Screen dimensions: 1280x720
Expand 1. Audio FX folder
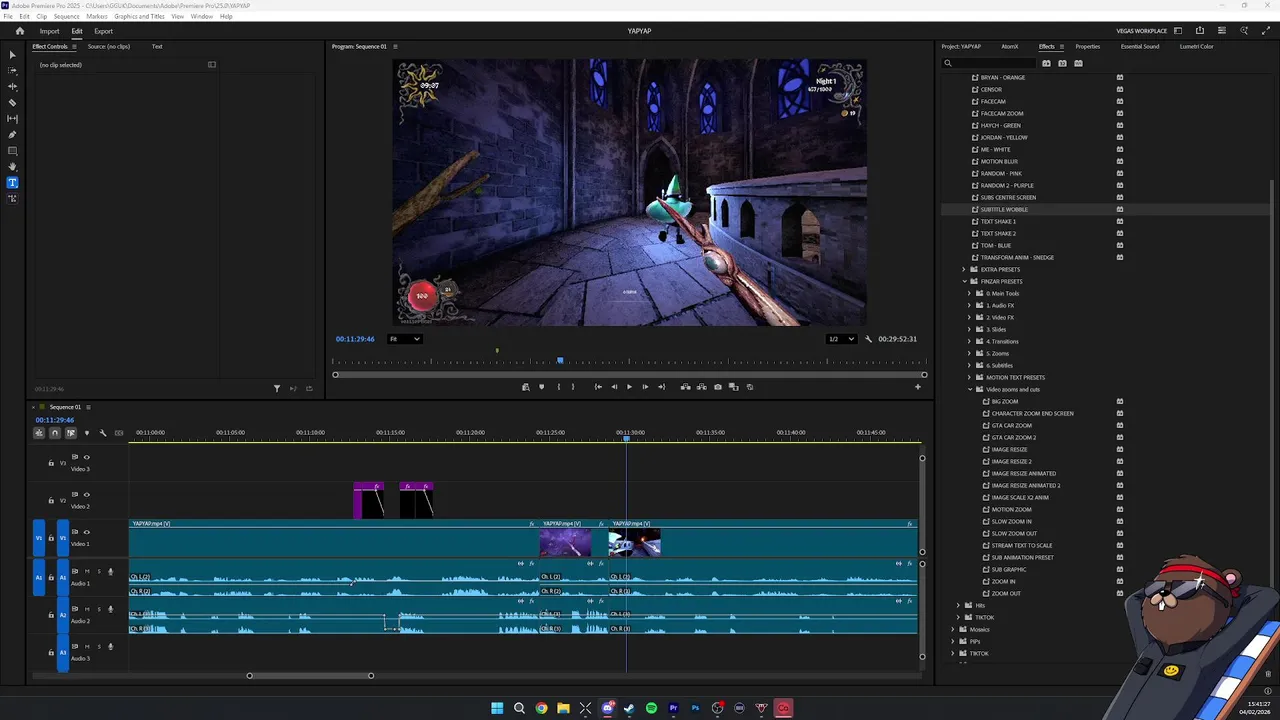pos(970,305)
